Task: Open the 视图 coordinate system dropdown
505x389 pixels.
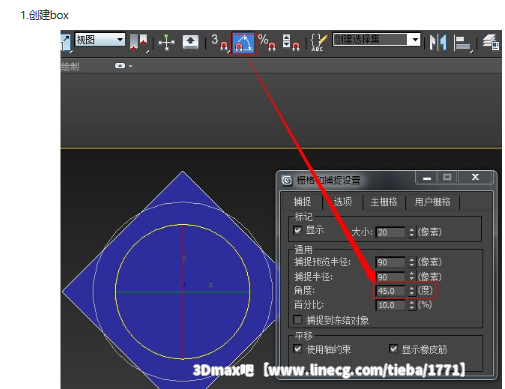Action: (100, 40)
